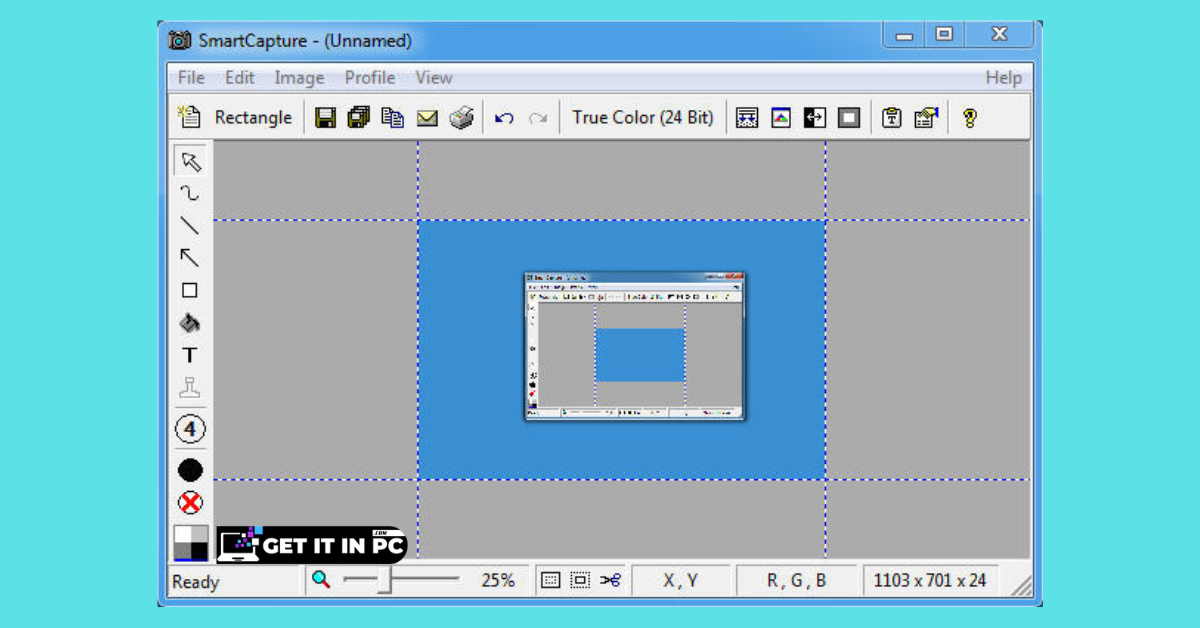Save the capture with the floppy disk icon
Viewport: 1200px width, 628px height.
tap(325, 118)
